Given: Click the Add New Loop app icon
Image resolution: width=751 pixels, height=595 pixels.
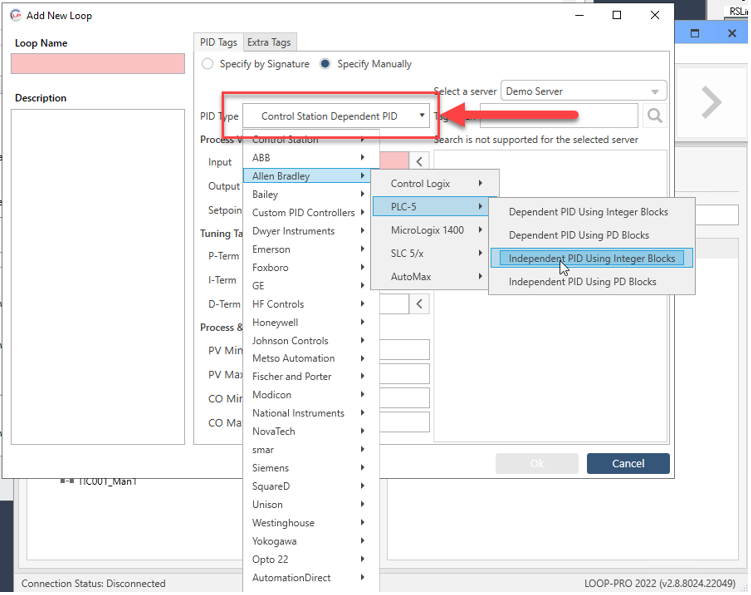Looking at the screenshot, I should 16,15.
